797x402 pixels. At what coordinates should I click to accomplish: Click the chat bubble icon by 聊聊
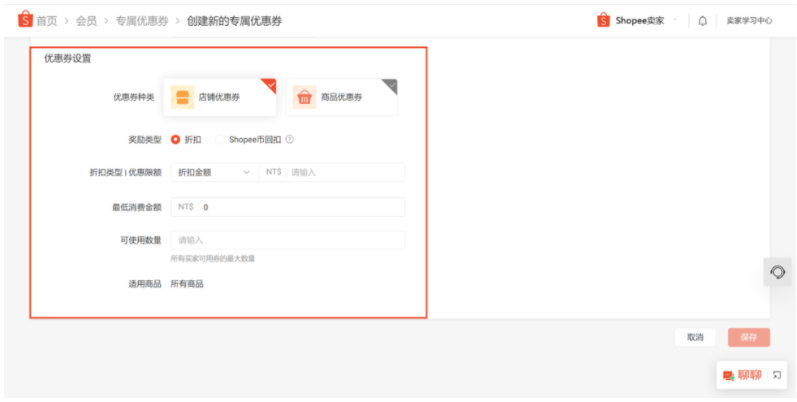coord(728,376)
